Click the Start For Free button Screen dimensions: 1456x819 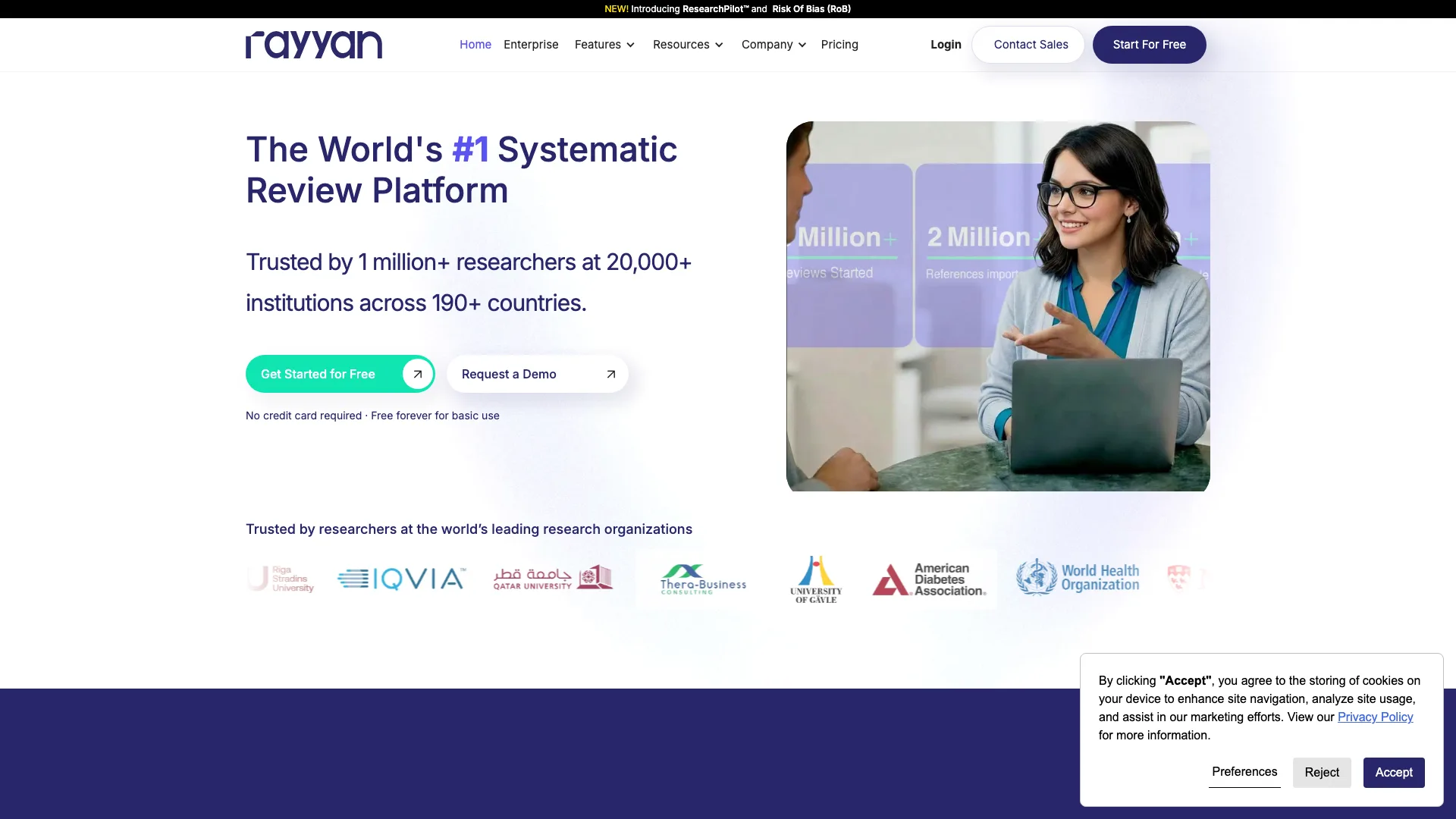[x=1149, y=45]
